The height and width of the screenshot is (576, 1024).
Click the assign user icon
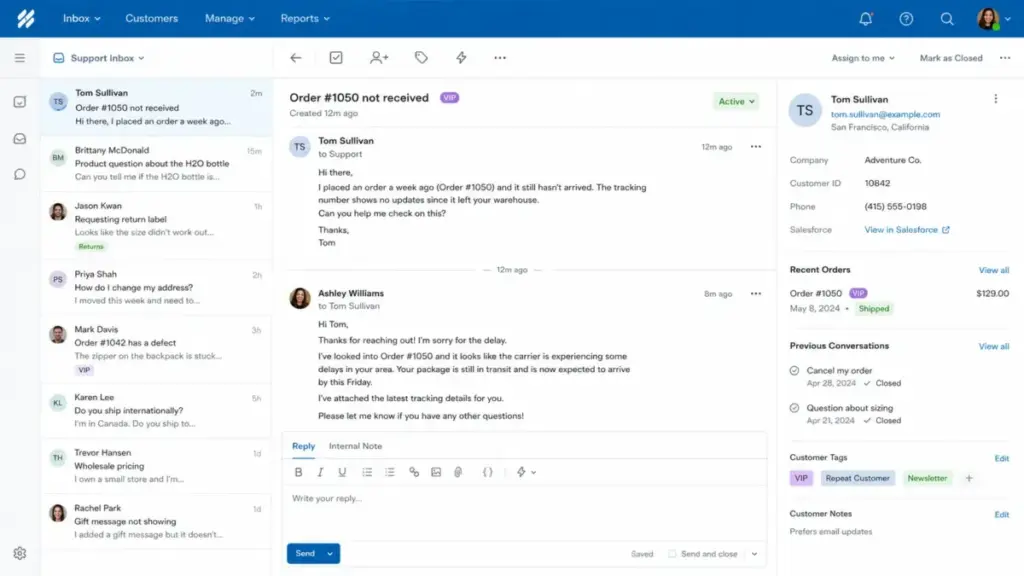[x=379, y=57]
